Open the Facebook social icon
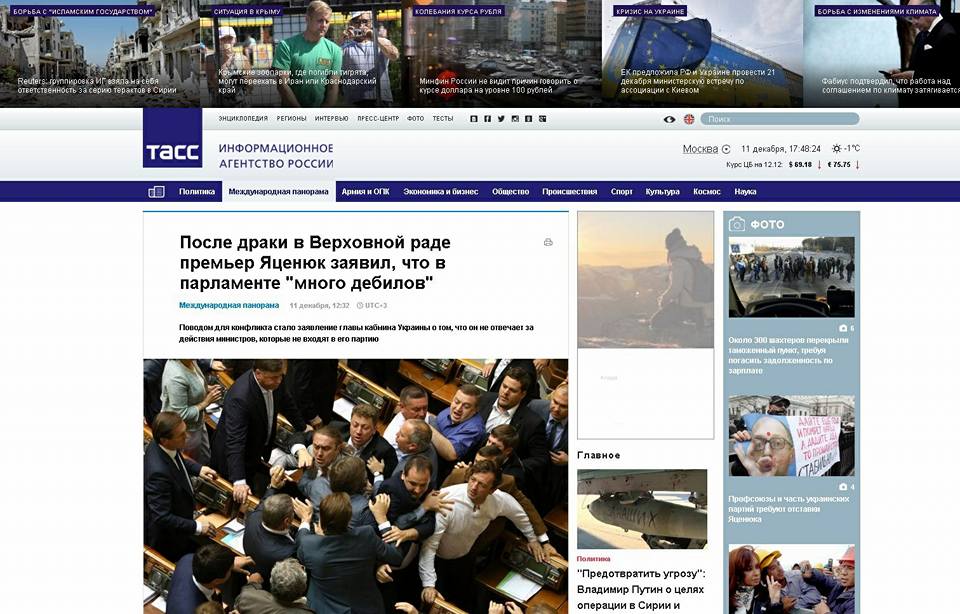The image size is (960, 614). (487, 119)
